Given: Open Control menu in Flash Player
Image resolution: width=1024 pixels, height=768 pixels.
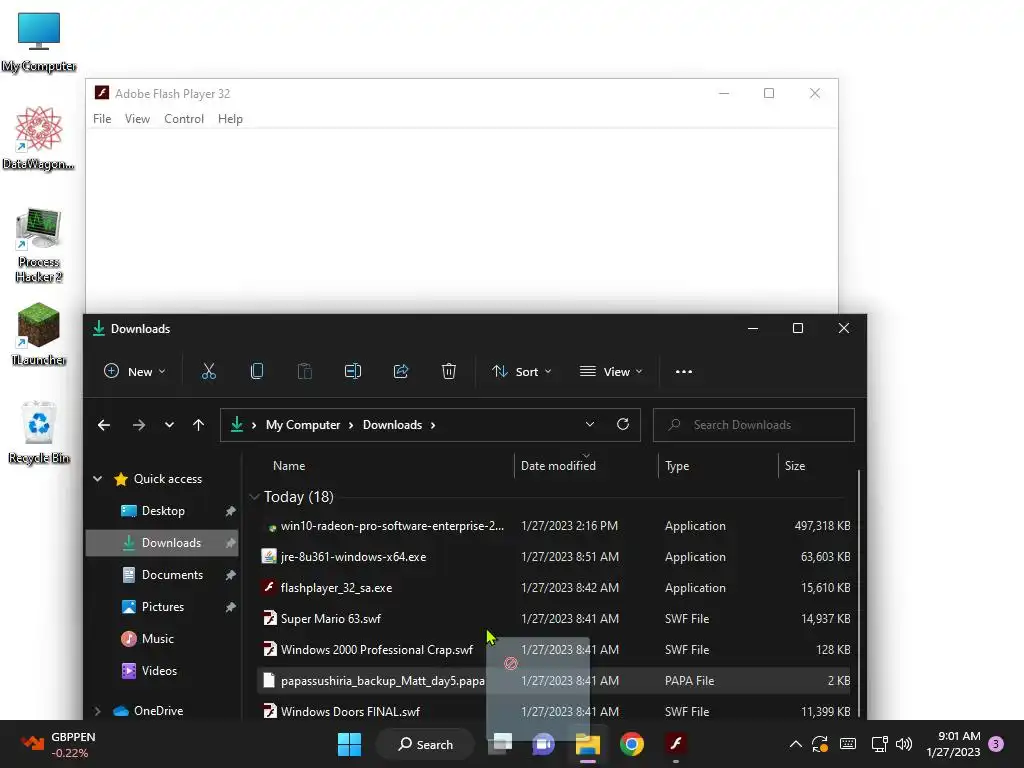Looking at the screenshot, I should (184, 119).
